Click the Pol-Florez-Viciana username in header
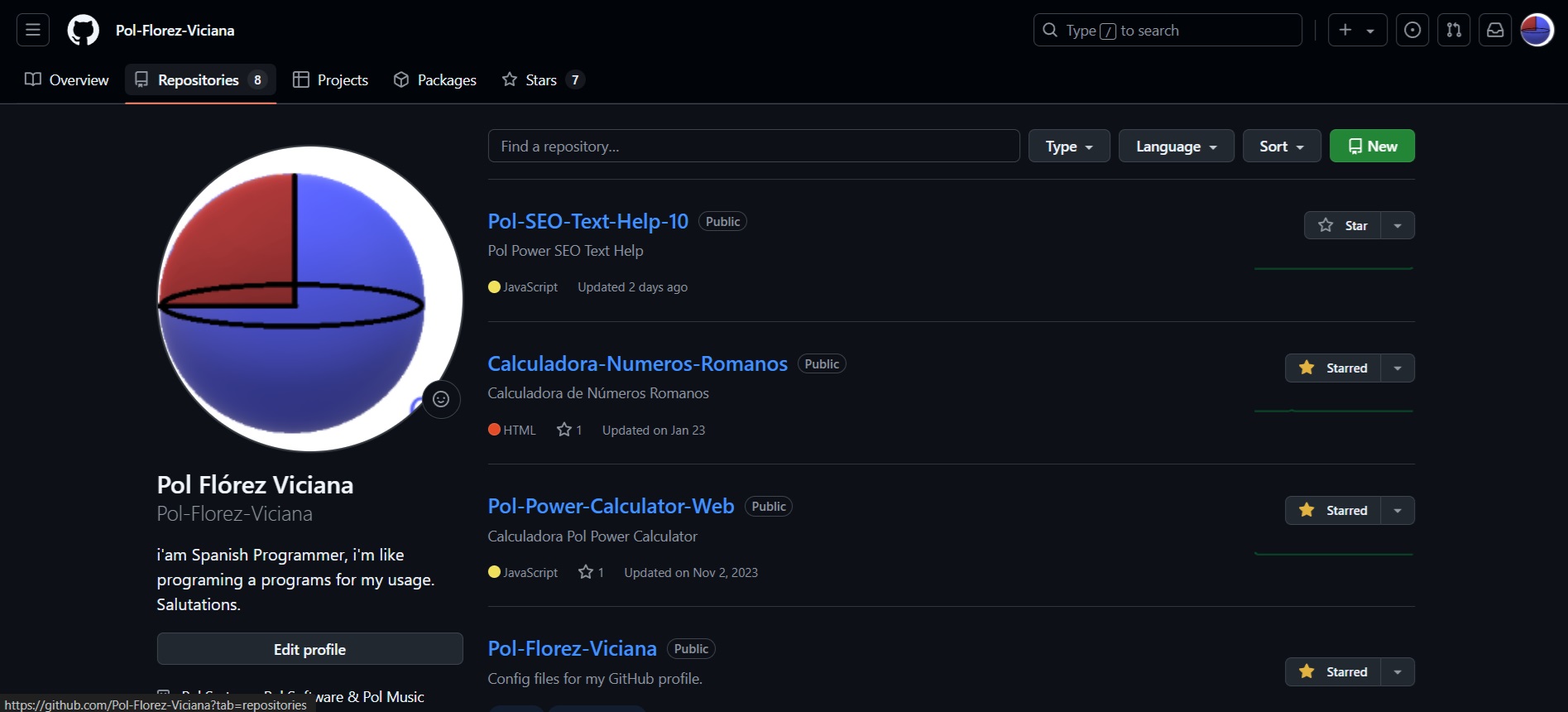The height and width of the screenshot is (712, 1568). click(175, 30)
